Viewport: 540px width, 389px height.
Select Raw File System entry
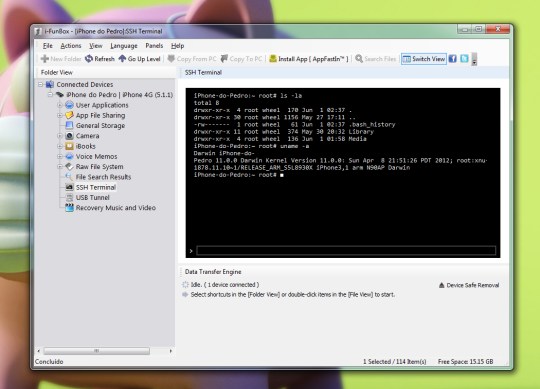tap(99, 167)
